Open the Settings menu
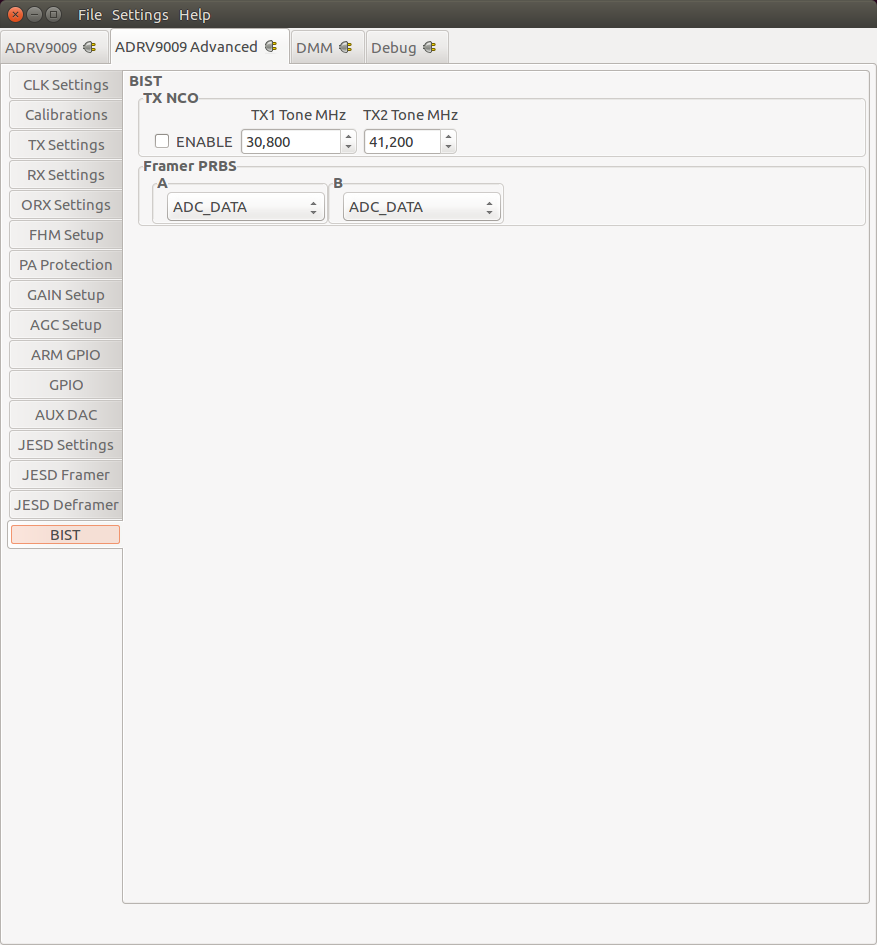The height and width of the screenshot is (945, 877). click(x=139, y=14)
